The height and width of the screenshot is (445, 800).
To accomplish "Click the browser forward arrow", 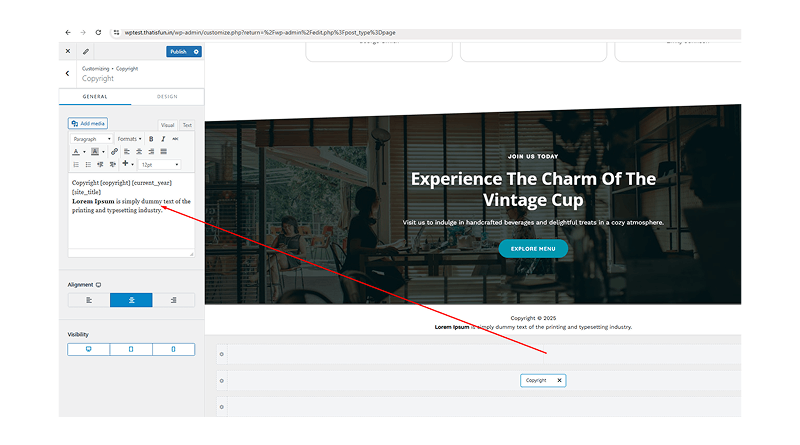I will click(83, 32).
